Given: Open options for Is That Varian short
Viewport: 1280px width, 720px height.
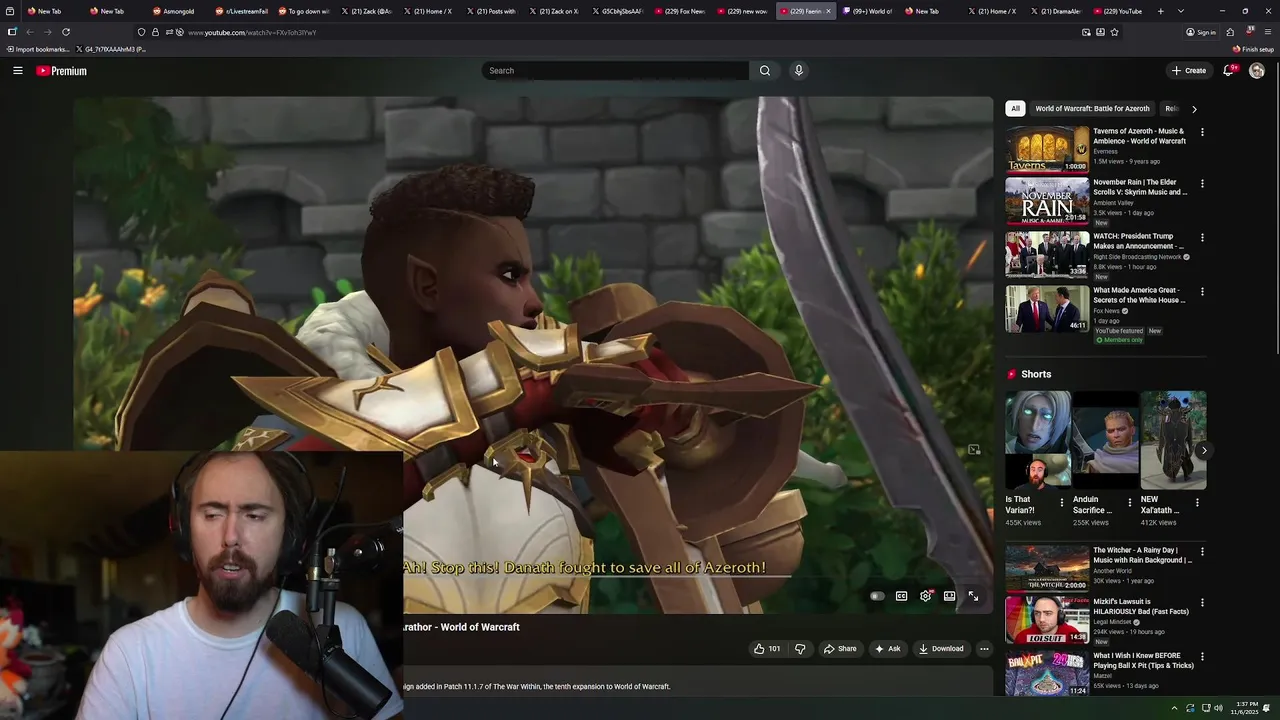Looking at the screenshot, I should point(1062,503).
